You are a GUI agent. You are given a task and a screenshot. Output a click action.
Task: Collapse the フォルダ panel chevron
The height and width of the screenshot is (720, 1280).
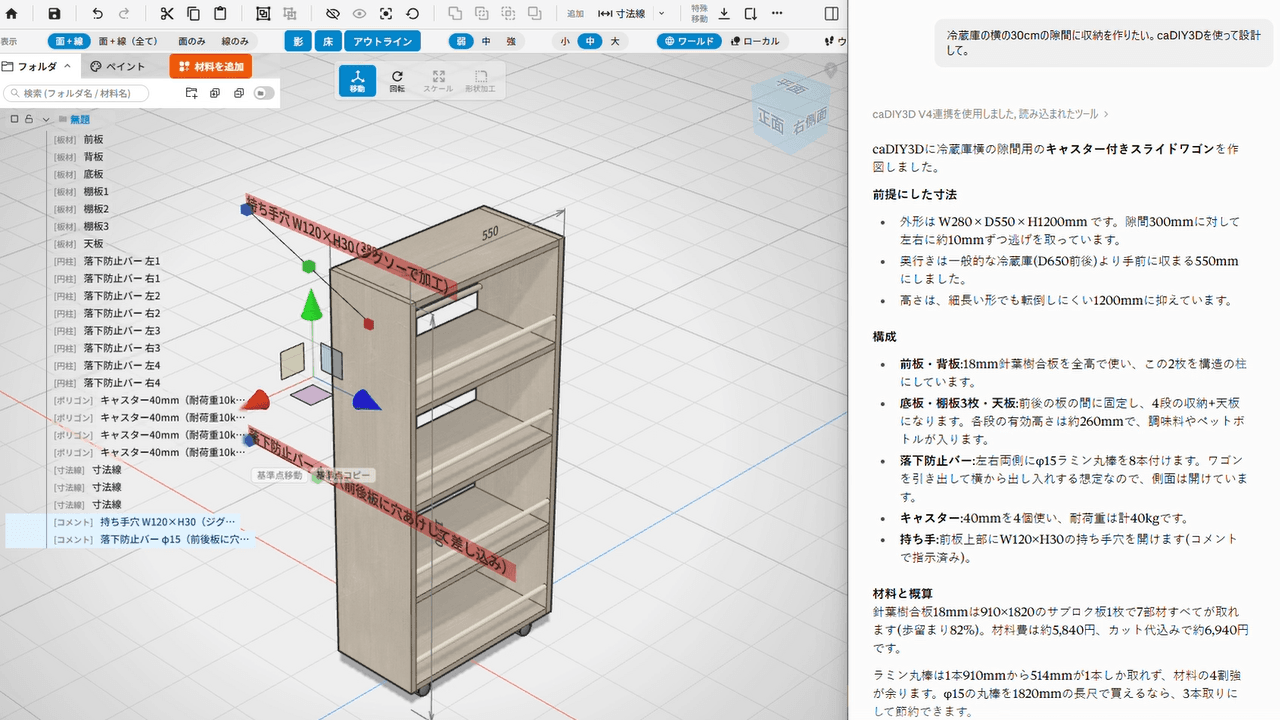68,67
